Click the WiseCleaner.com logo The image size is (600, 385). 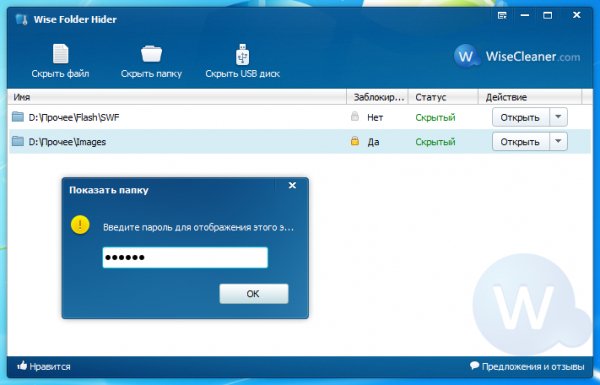tap(517, 57)
